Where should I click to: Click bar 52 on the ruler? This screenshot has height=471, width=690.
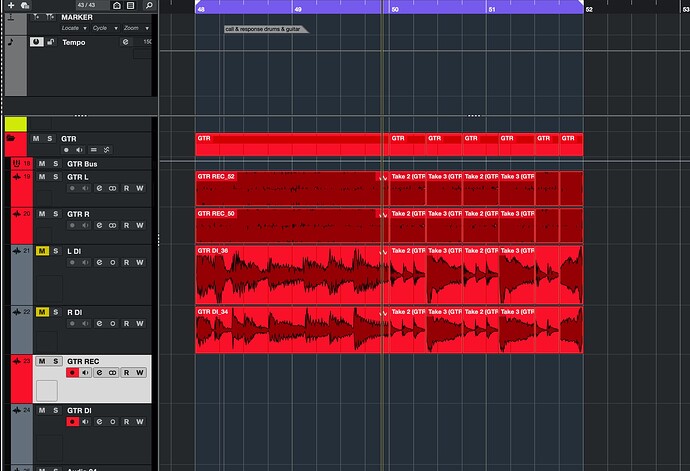(x=589, y=9)
